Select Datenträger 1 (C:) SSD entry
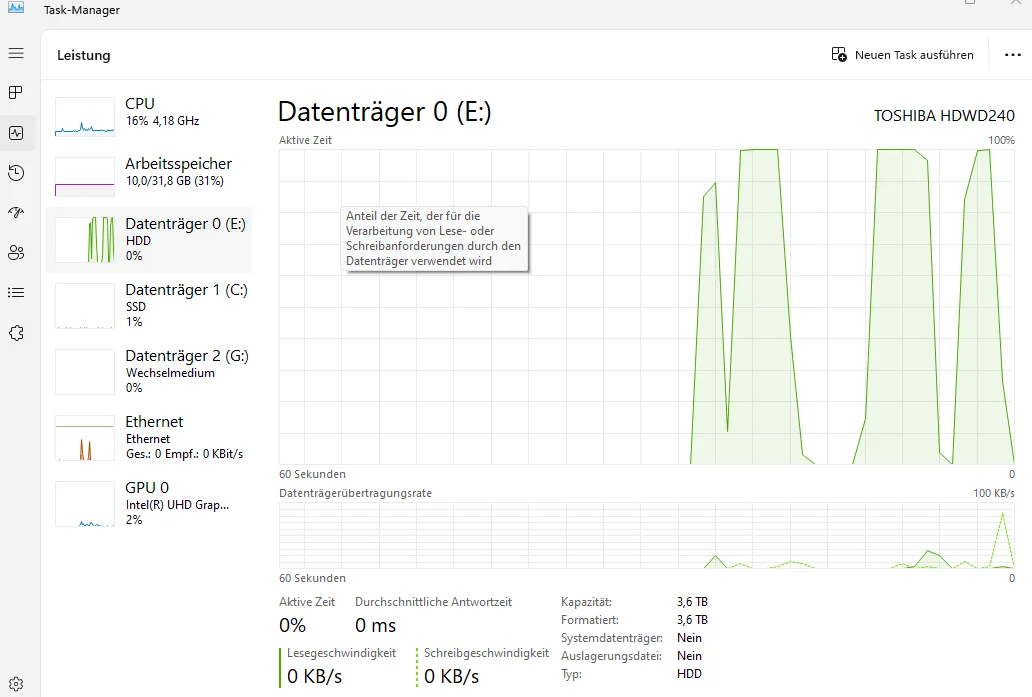Image resolution: width=1032 pixels, height=697 pixels. coord(149,305)
